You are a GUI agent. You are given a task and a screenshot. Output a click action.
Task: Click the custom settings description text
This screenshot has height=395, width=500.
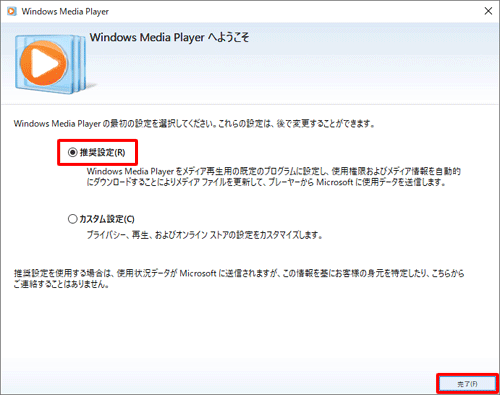pyautogui.click(x=205, y=235)
